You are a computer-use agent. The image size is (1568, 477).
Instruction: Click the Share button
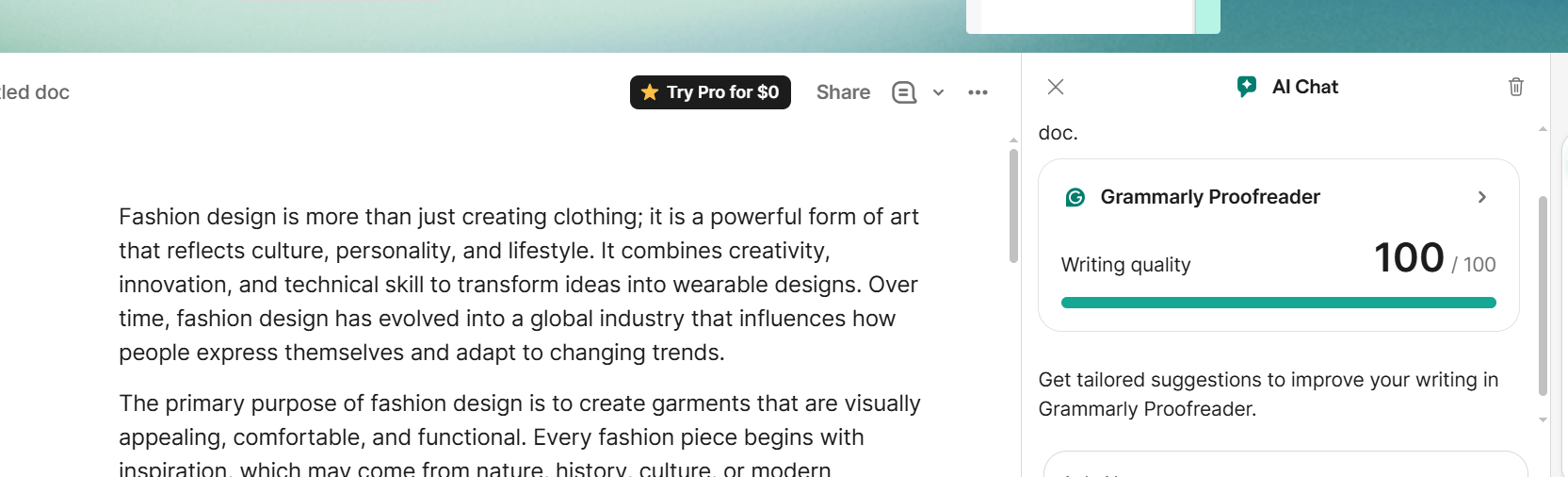tap(843, 92)
